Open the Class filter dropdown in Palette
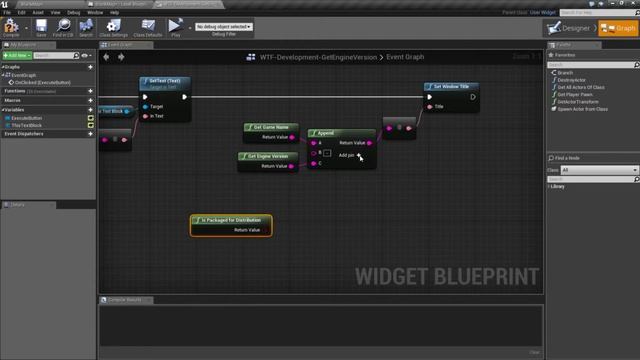This screenshot has width=640, height=360. (599, 170)
